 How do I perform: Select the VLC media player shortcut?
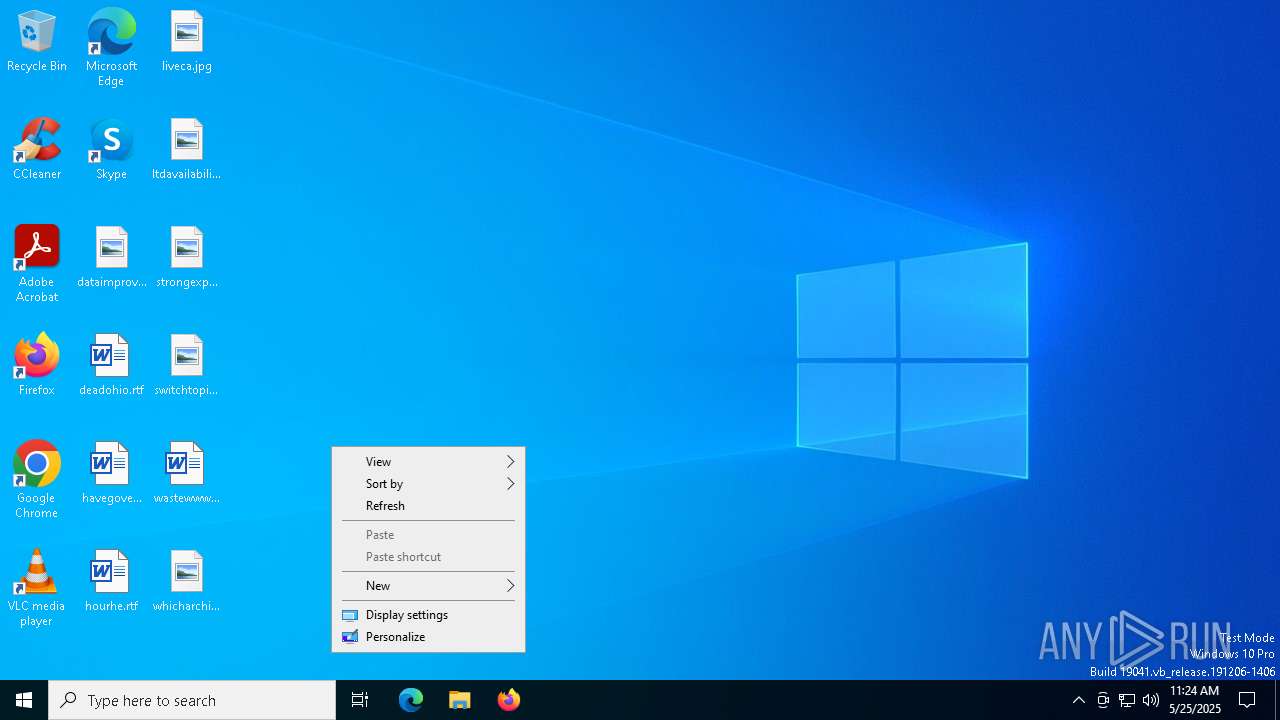point(37,588)
